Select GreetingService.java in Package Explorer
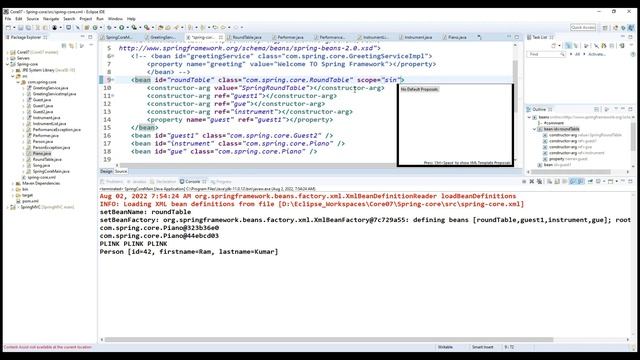This screenshot has width=640, height=360. coord(50,88)
